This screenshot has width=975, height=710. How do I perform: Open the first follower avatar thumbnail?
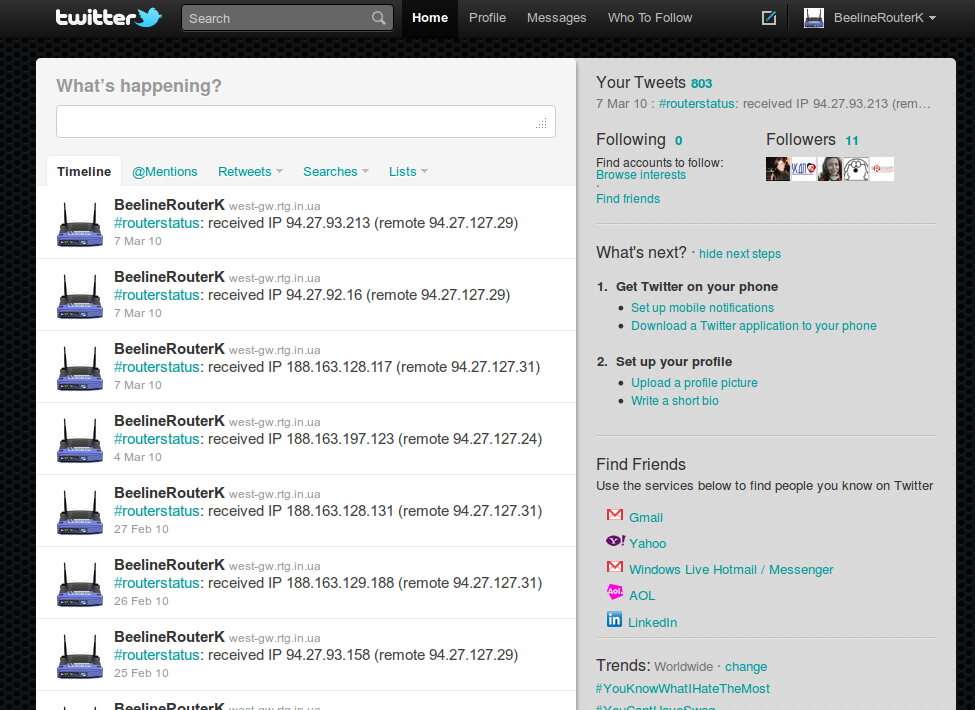(x=777, y=168)
